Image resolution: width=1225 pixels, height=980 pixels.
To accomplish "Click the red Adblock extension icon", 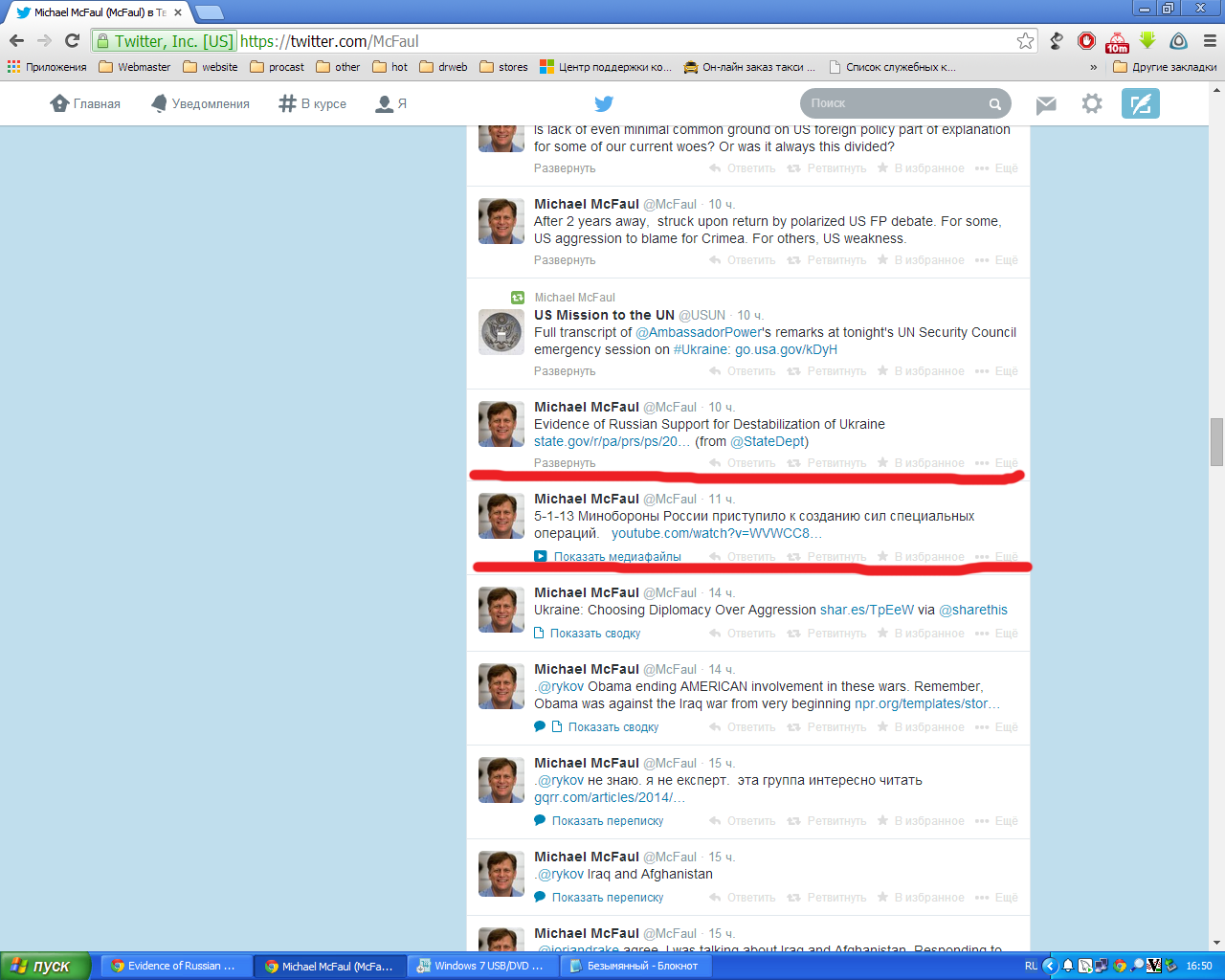I will tap(1086, 41).
